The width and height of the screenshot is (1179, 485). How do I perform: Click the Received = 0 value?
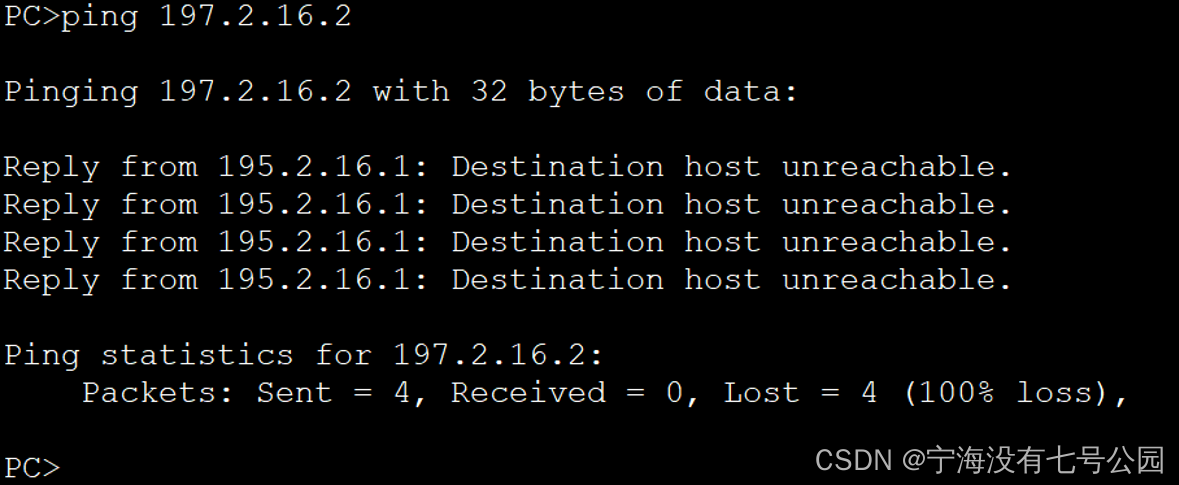coord(567,393)
